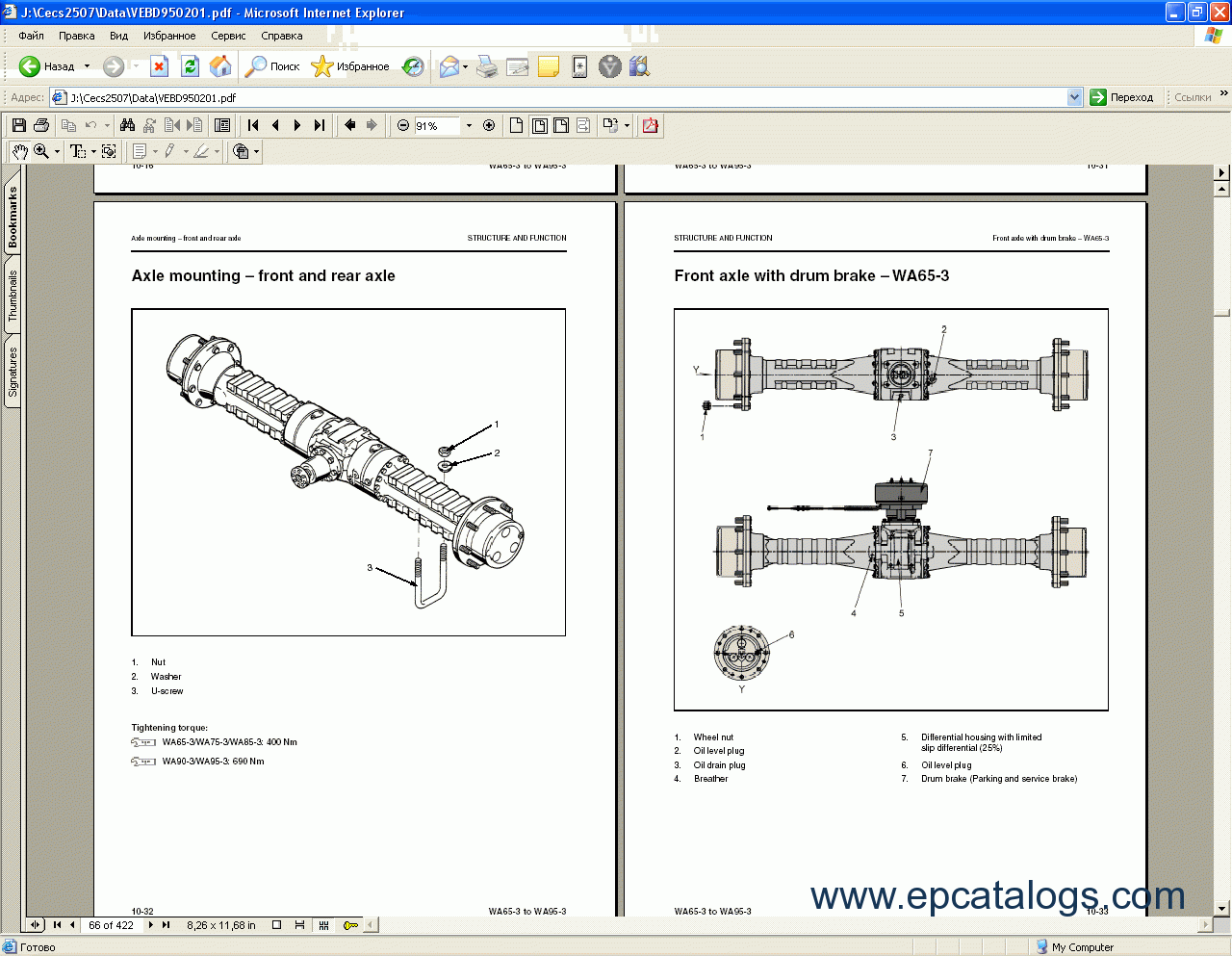Open IE Mail button dropdown
Viewport: 1232px width, 956px height.
465,66
